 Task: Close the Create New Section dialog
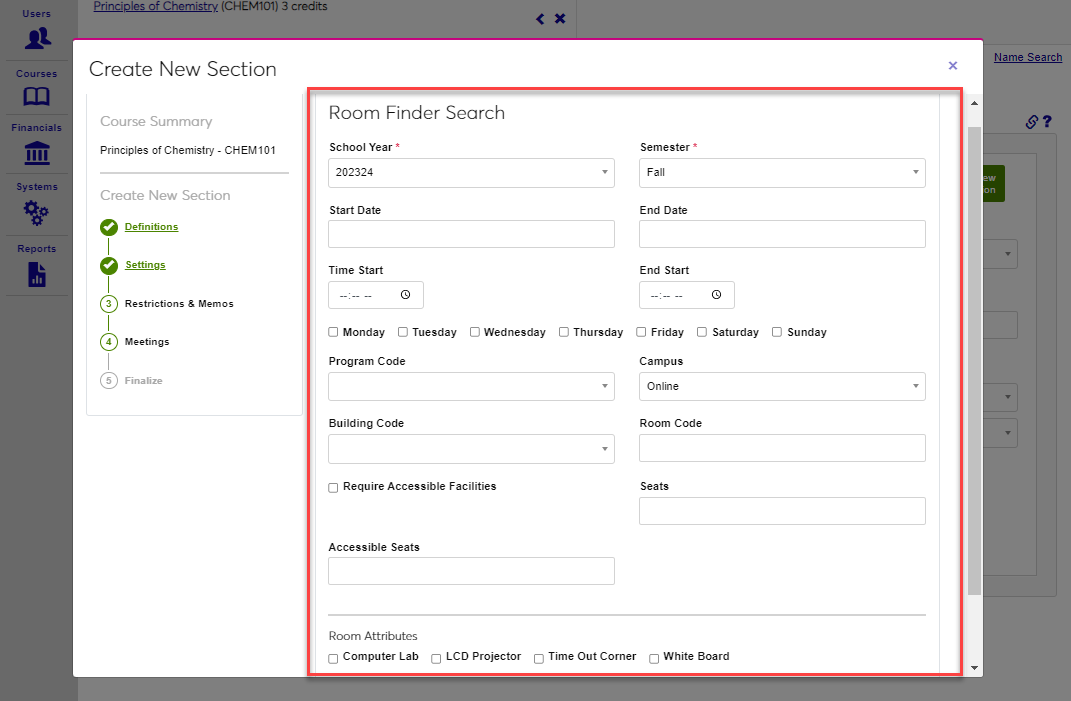952,66
